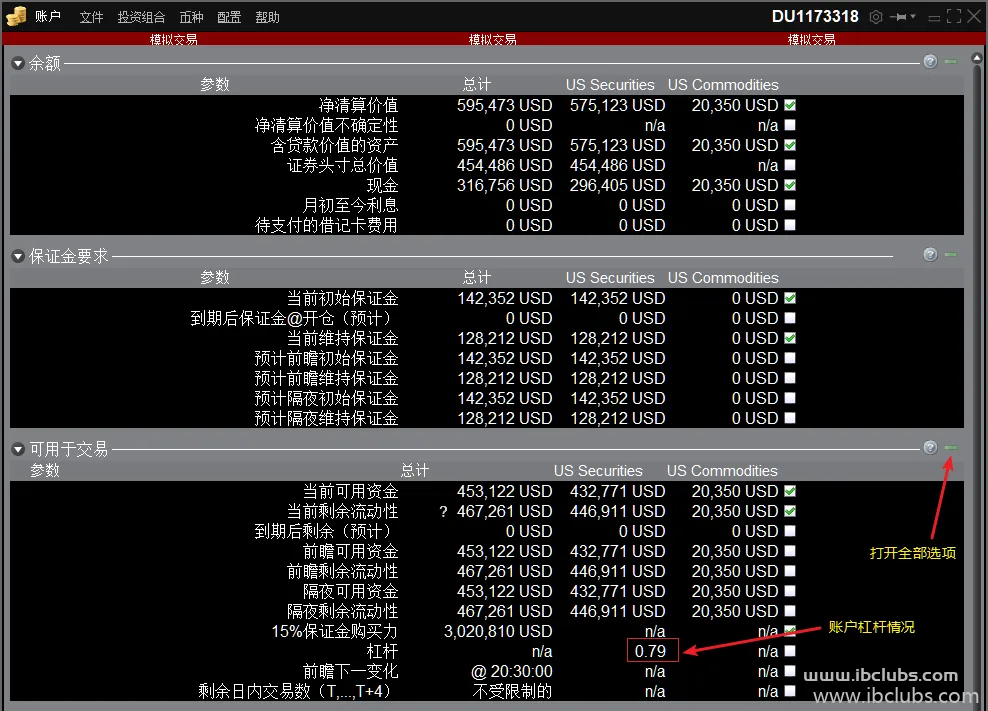Tick the 杠杆 row checkbox
The width and height of the screenshot is (988, 711).
point(790,651)
